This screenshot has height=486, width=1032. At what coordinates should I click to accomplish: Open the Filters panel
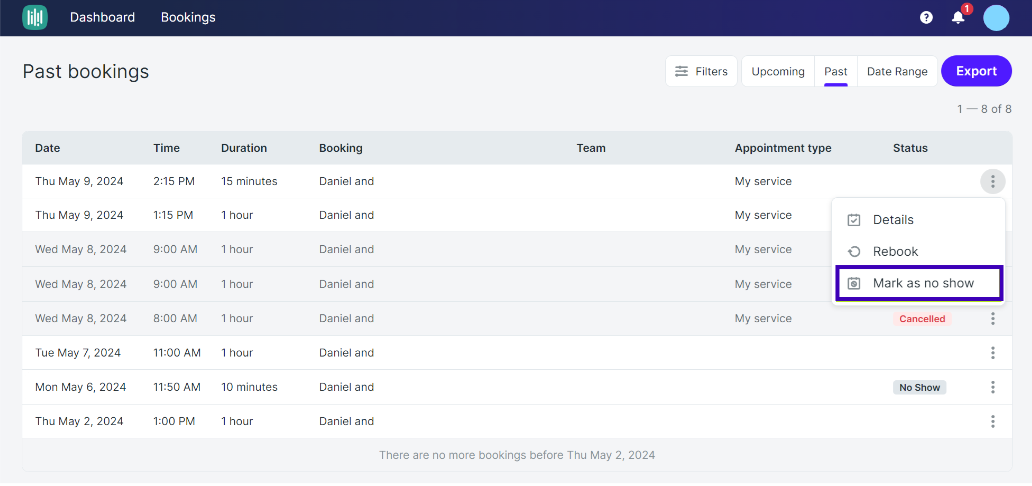click(x=701, y=71)
